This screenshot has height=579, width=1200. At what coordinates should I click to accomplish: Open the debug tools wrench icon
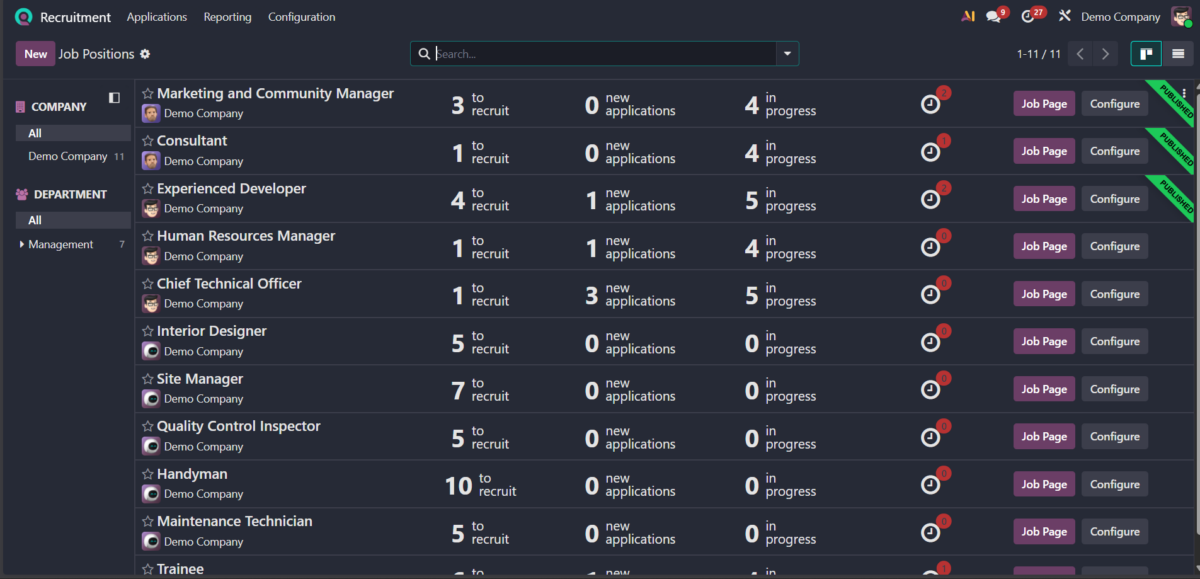click(x=1064, y=17)
